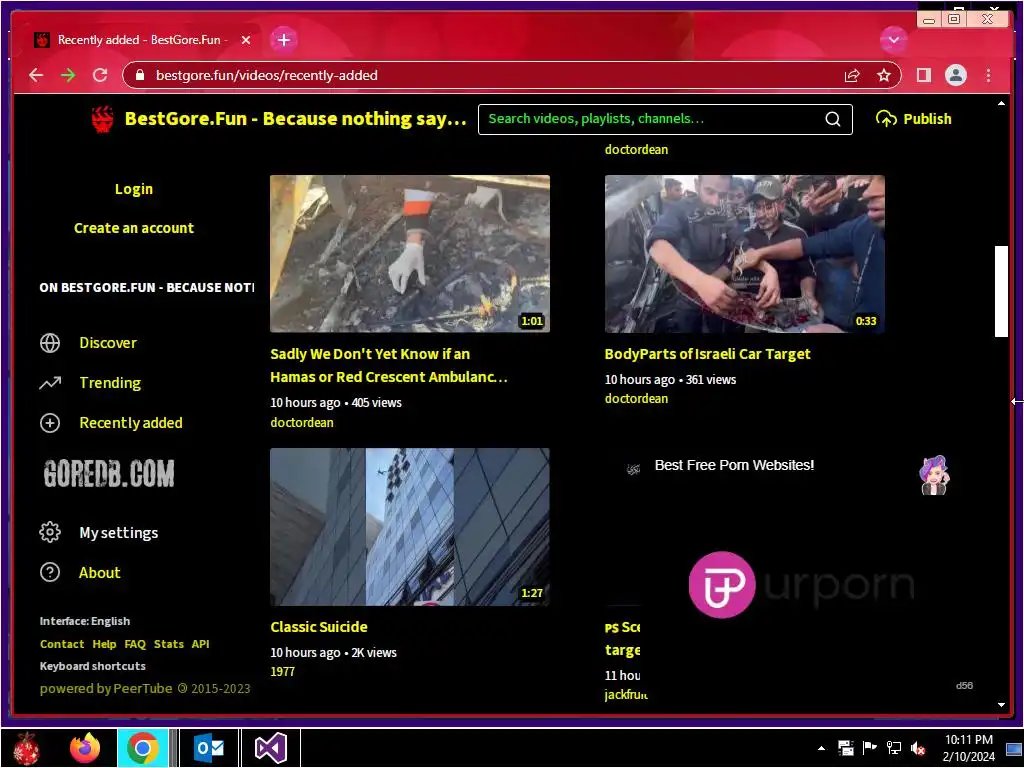
Task: Reload the current page
Action: tap(100, 75)
